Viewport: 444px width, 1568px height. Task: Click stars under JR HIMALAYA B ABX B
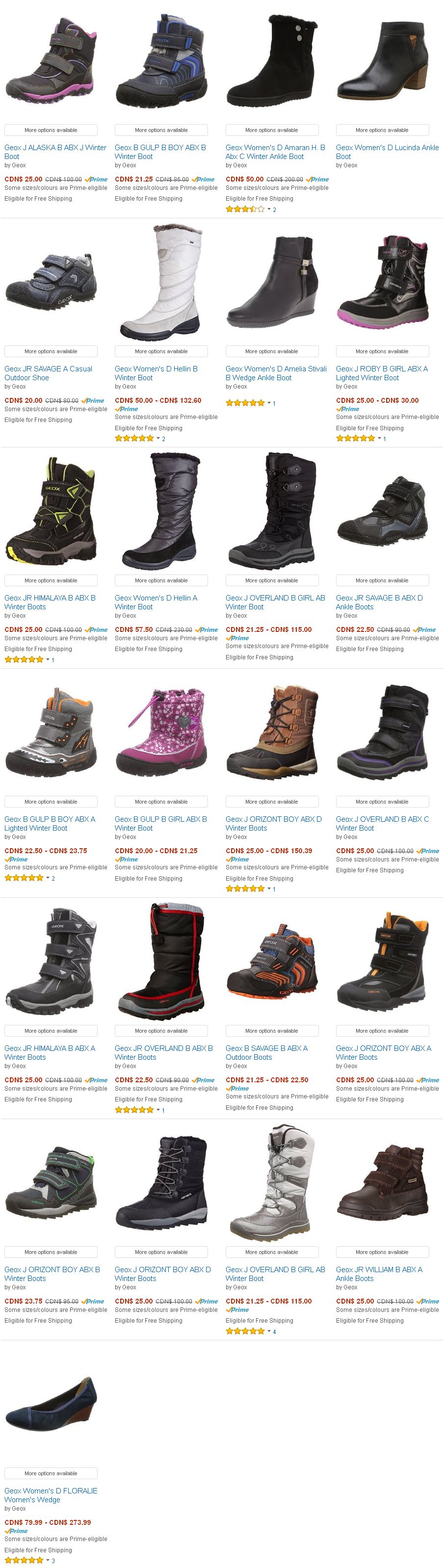[24, 660]
